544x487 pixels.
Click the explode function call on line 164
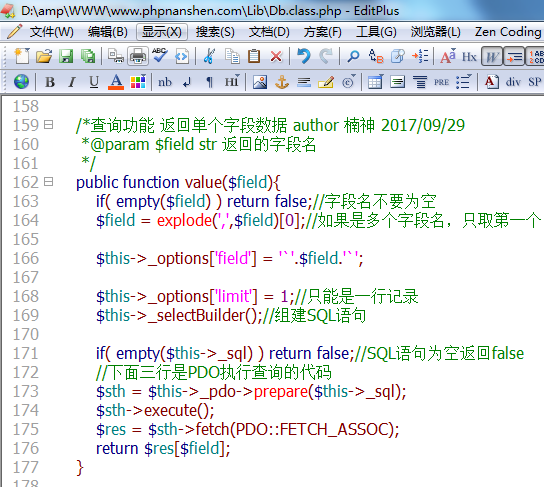click(184, 221)
